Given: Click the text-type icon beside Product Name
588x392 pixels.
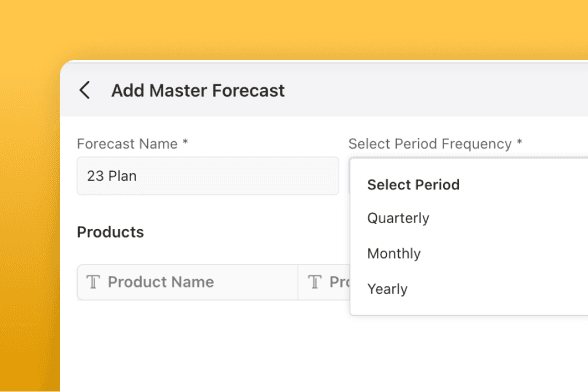Looking at the screenshot, I should coord(93,282).
